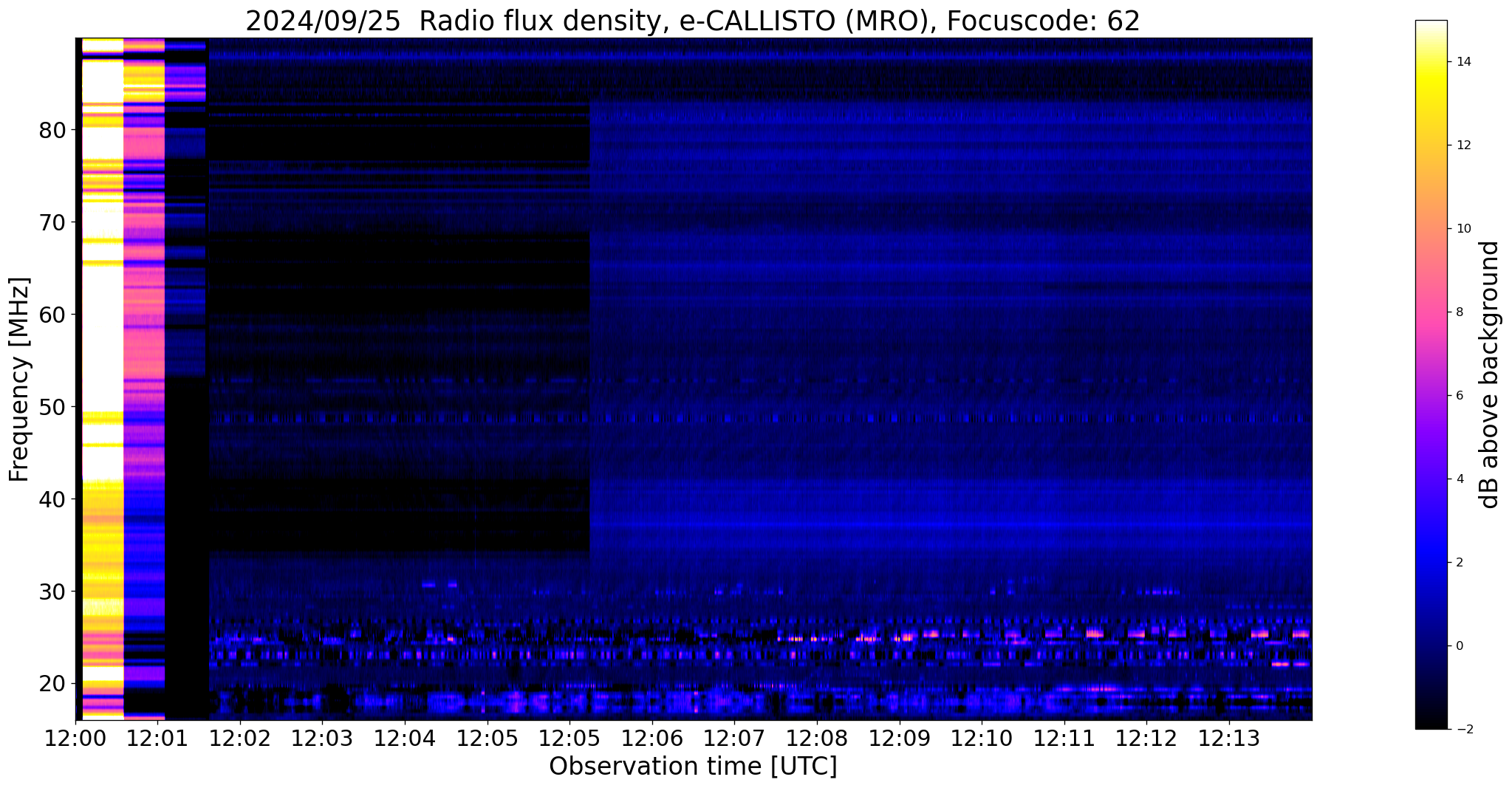Viewport: 1512px width, 788px height.
Task: Click the 12:13 time tick label
Action: pyautogui.click(x=1228, y=738)
